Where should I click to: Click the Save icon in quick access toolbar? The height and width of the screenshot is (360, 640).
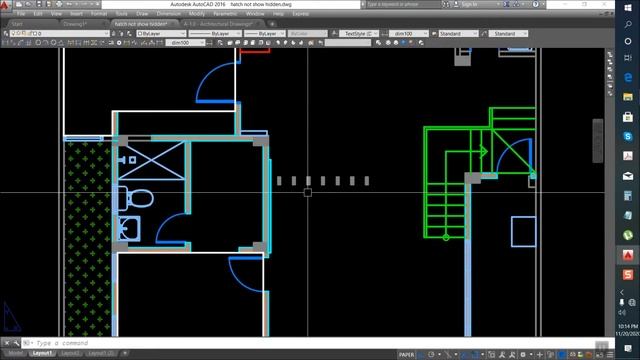39,4
